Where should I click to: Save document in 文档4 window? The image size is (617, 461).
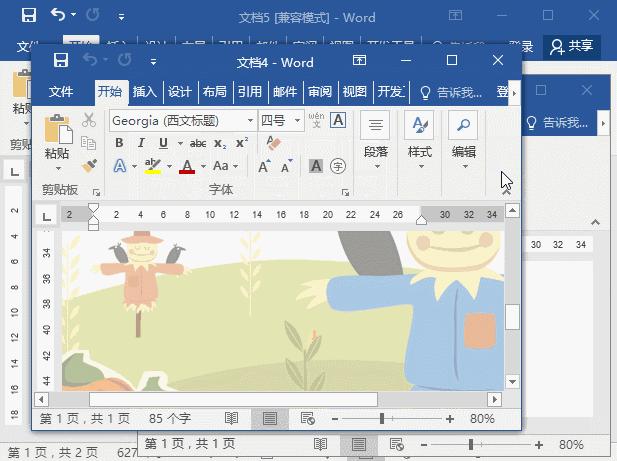61,61
